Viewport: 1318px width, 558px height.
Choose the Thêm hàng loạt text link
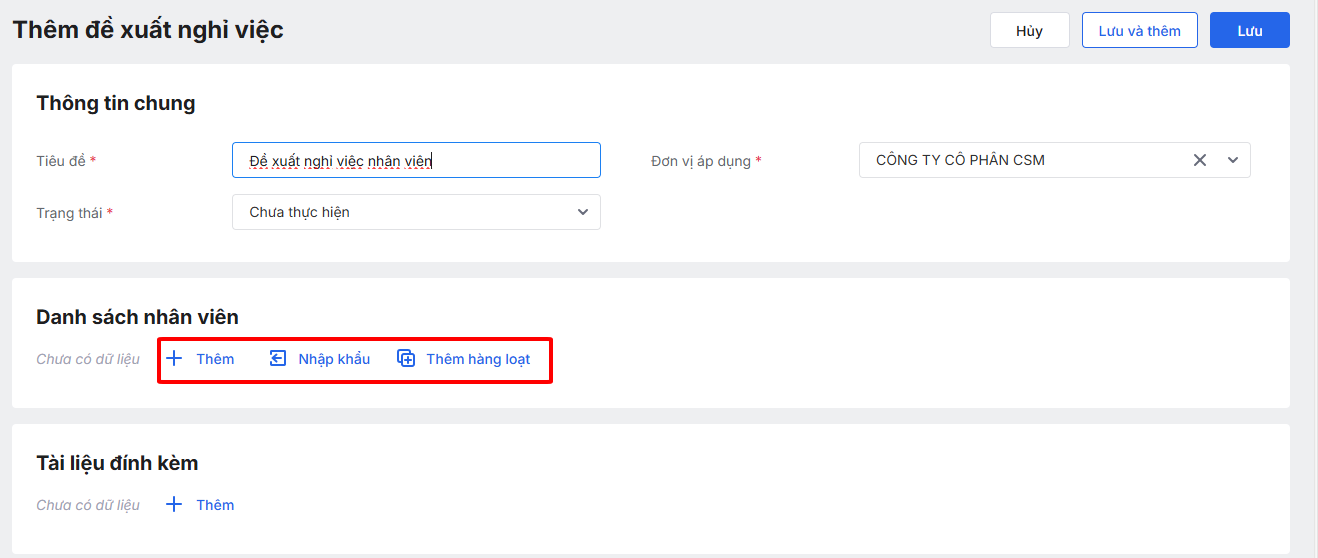coord(478,359)
